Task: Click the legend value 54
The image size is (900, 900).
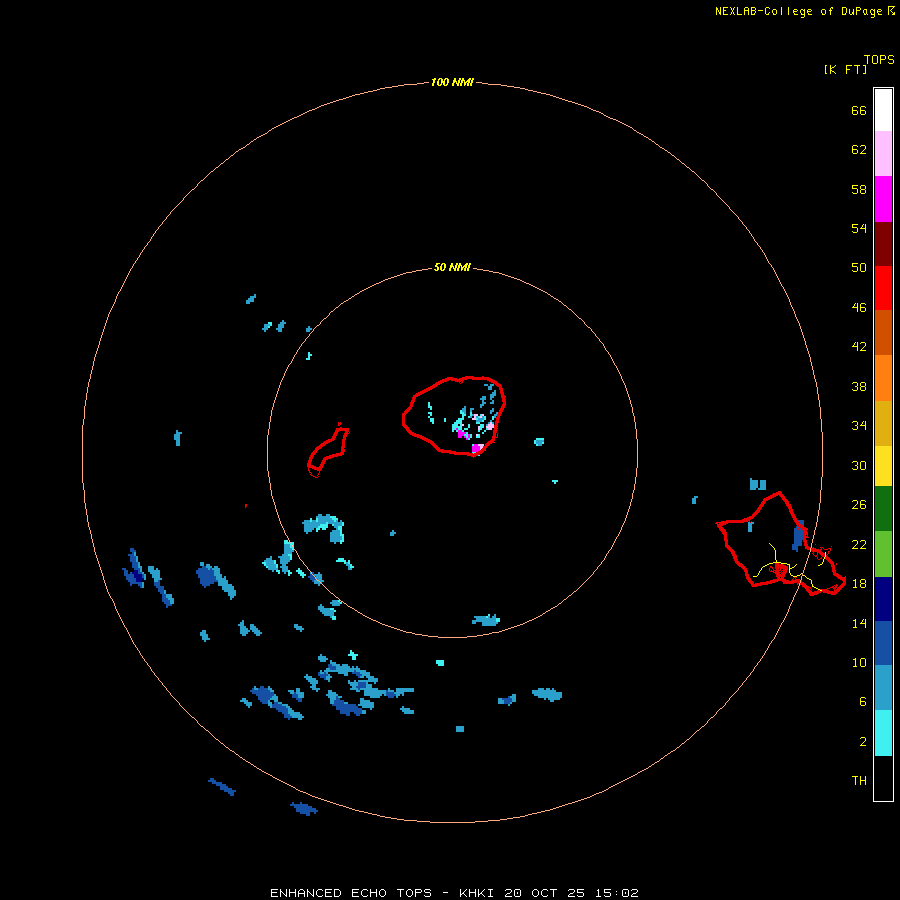Action: point(859,228)
